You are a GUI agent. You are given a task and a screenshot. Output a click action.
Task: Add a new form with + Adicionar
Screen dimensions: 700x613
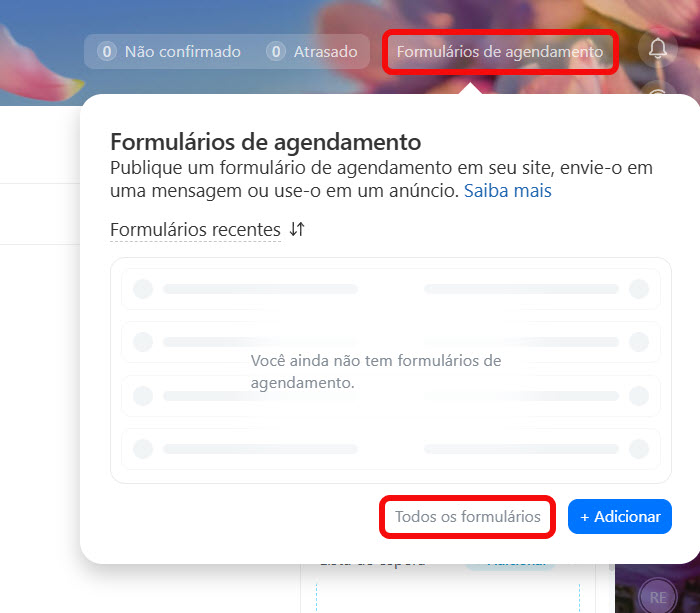pyautogui.click(x=620, y=517)
